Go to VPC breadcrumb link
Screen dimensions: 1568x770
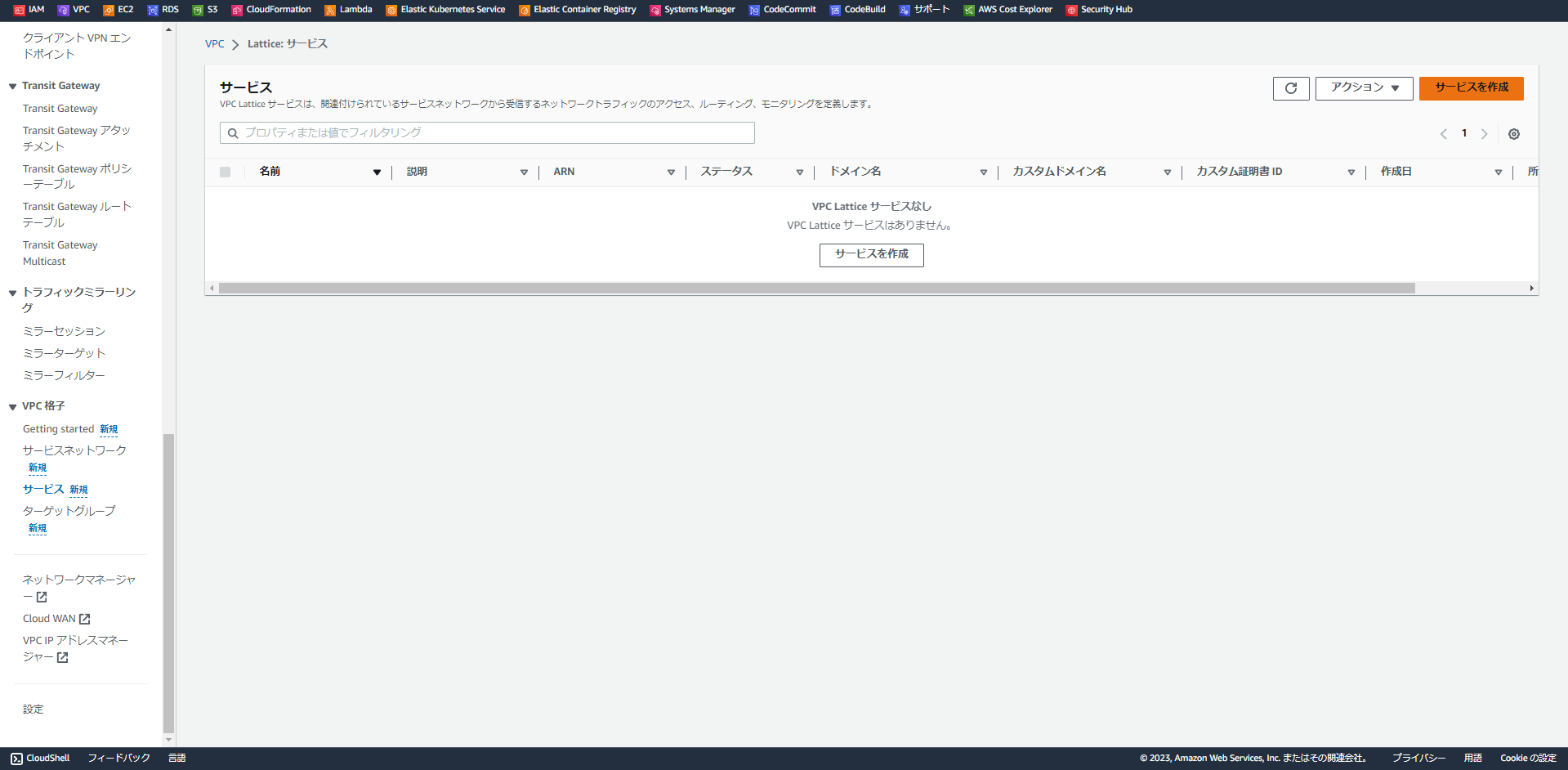(215, 44)
